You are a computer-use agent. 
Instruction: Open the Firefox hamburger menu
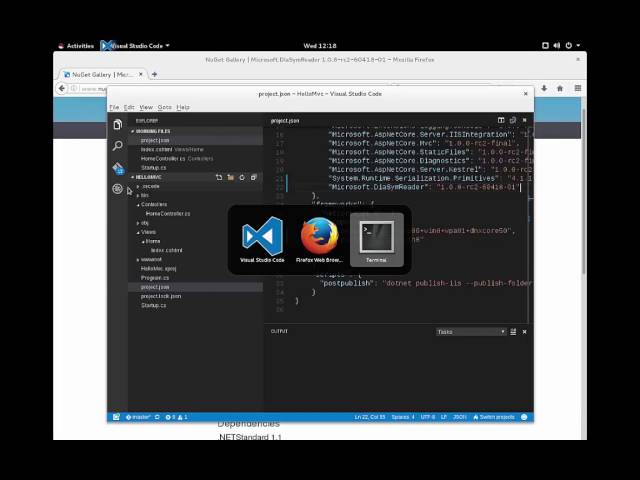coord(578,88)
